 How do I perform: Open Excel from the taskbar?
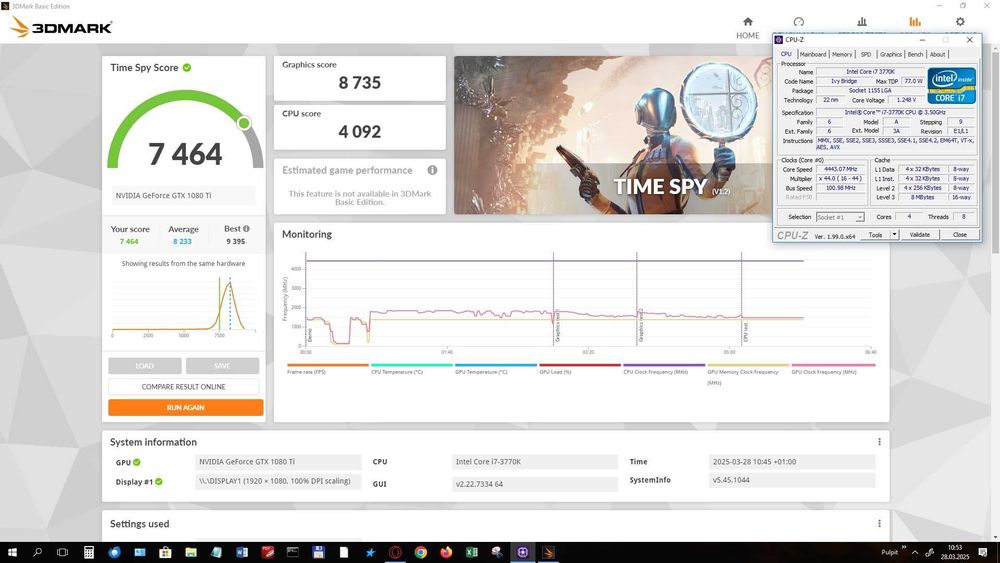(471, 552)
